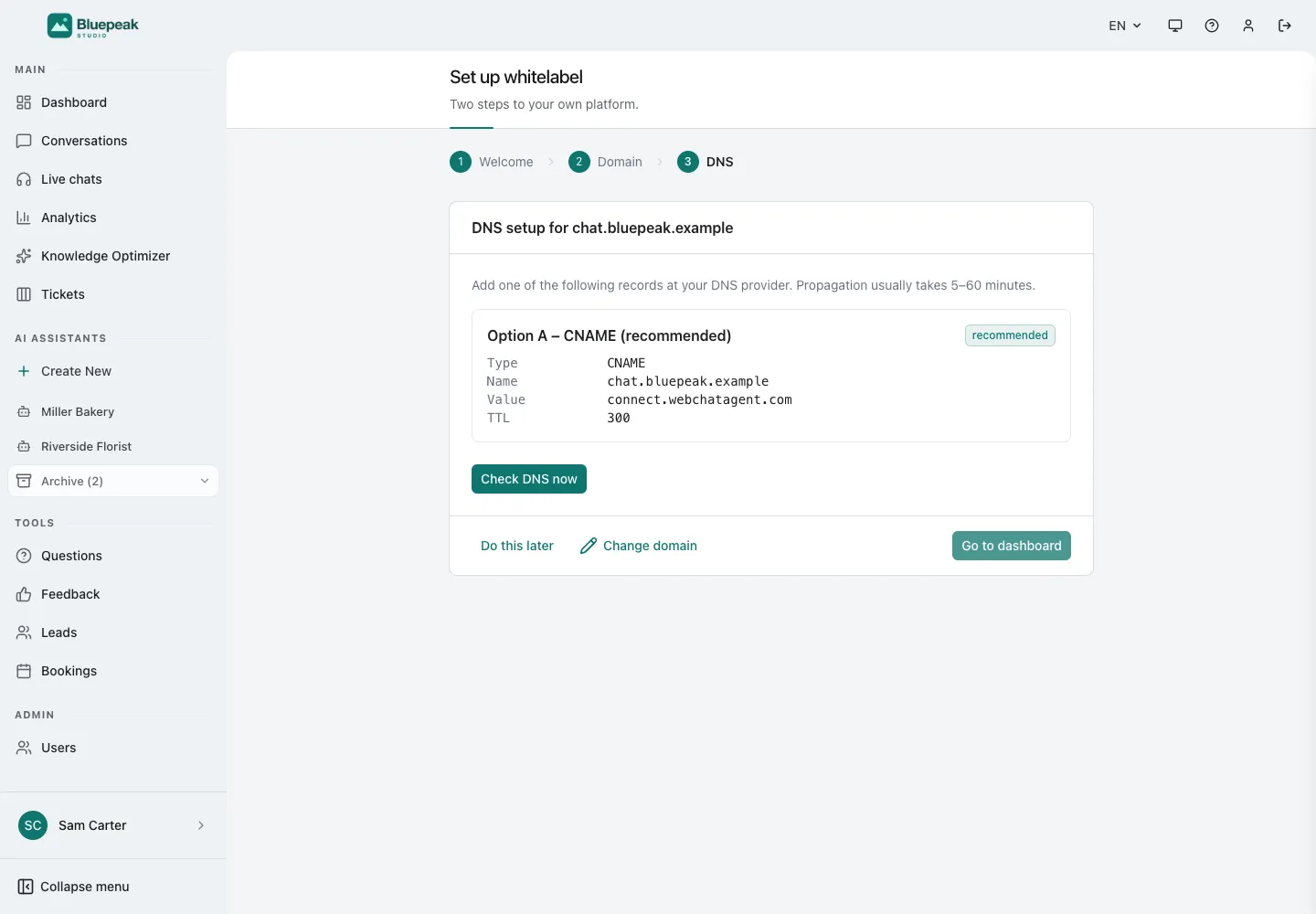This screenshot has width=1316, height=914.
Task: Click the Miller Bakery bot icon
Action: click(x=24, y=411)
